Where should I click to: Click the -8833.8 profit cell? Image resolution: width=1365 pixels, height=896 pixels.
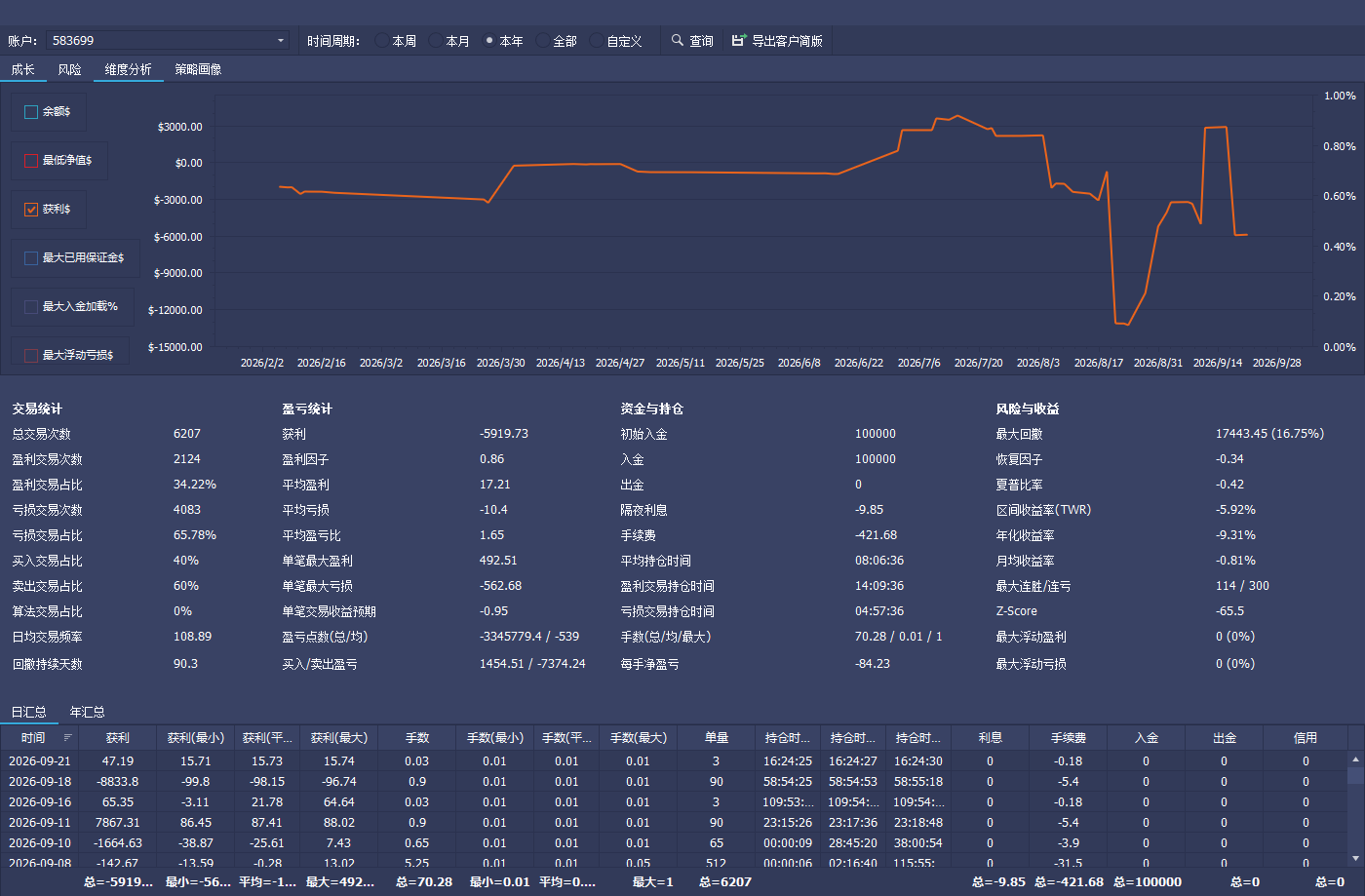point(118,782)
